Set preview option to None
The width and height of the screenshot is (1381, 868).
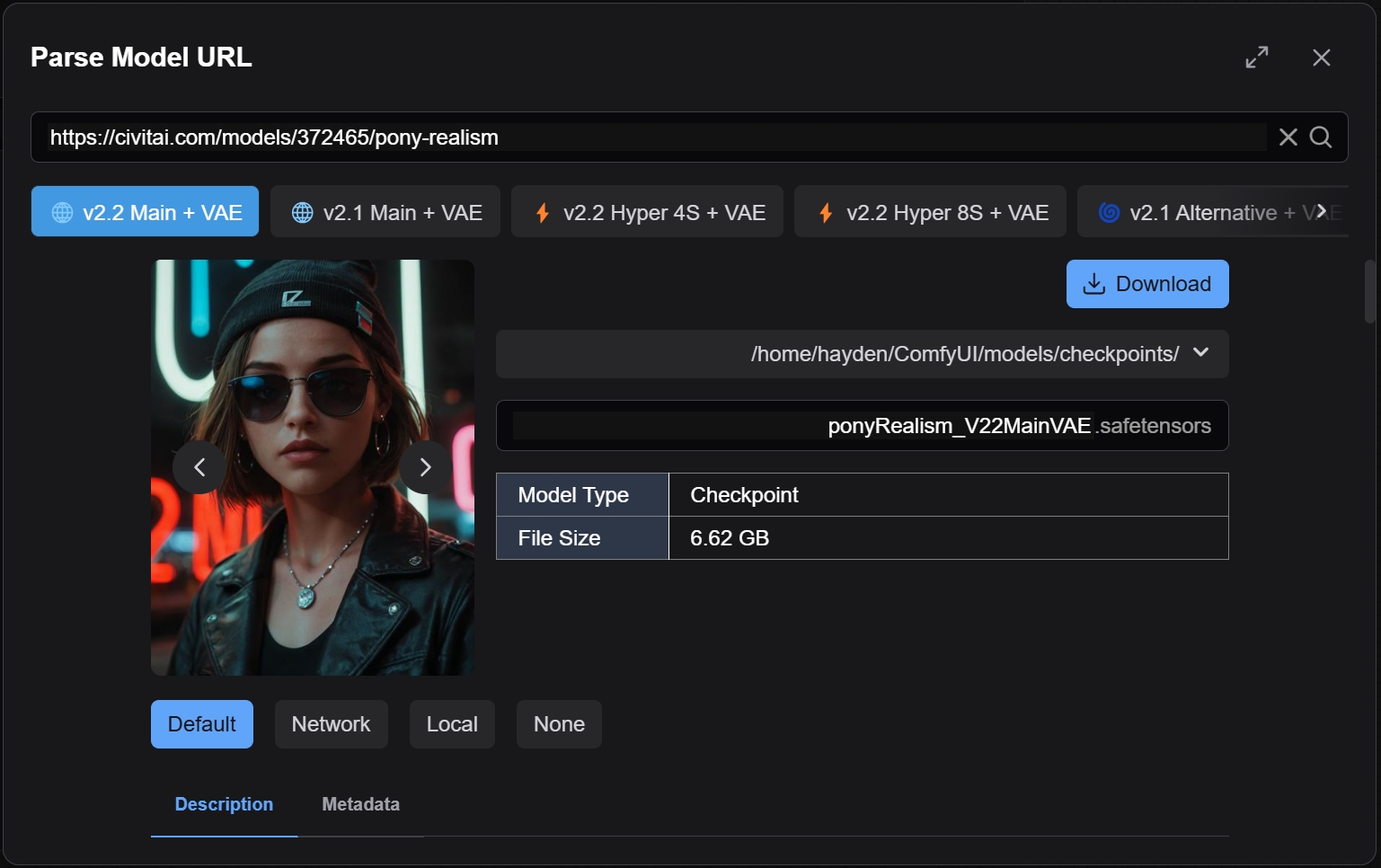[559, 724]
